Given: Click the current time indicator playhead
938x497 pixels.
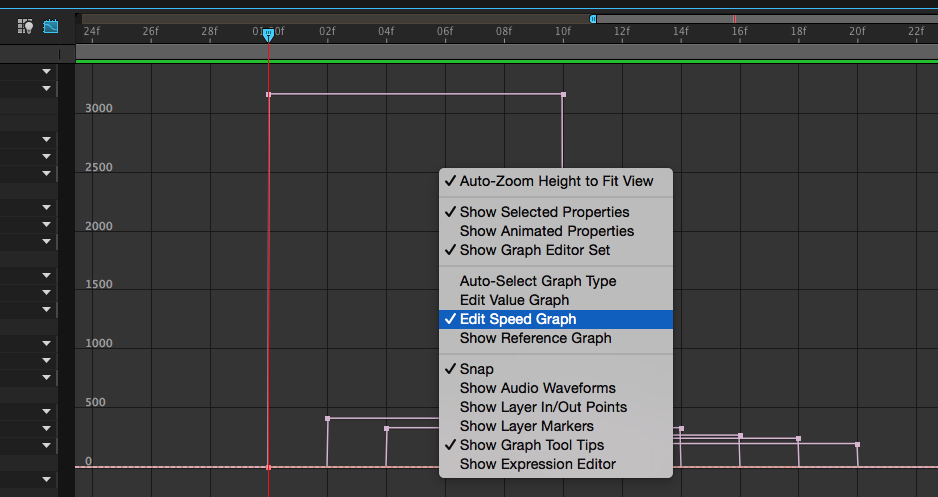Looking at the screenshot, I should click(269, 35).
